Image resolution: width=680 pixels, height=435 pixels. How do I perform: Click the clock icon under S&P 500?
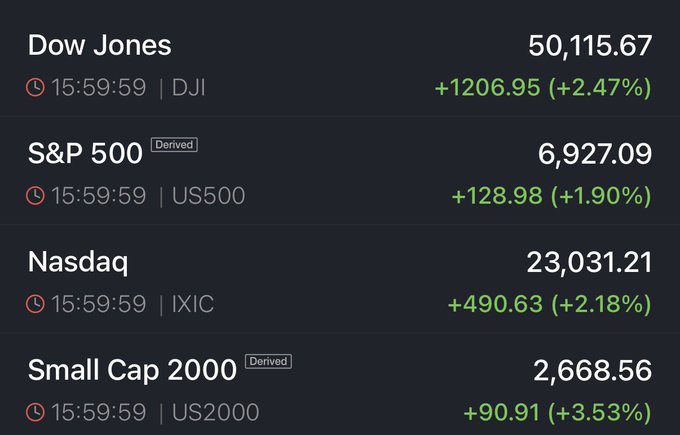tap(35, 196)
